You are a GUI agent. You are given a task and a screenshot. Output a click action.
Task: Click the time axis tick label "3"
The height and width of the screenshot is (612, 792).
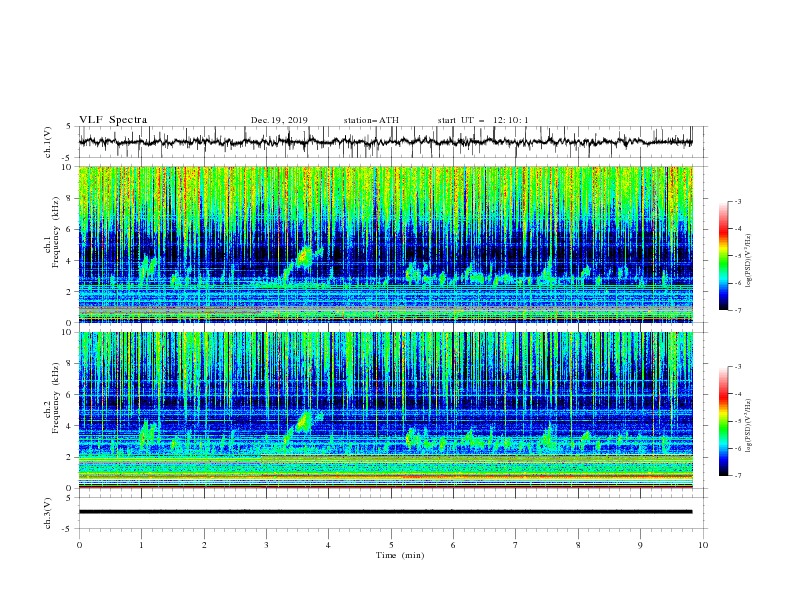(x=266, y=545)
